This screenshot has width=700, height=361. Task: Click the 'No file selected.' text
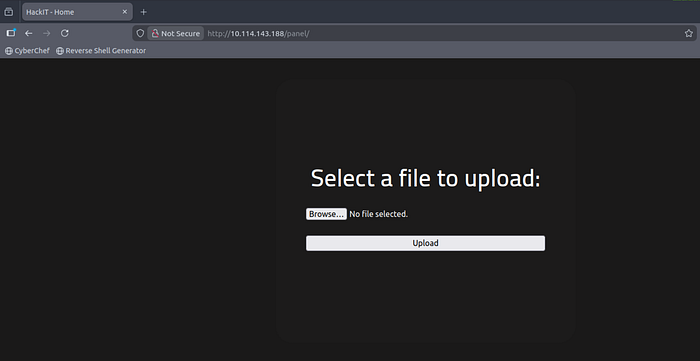(379, 214)
